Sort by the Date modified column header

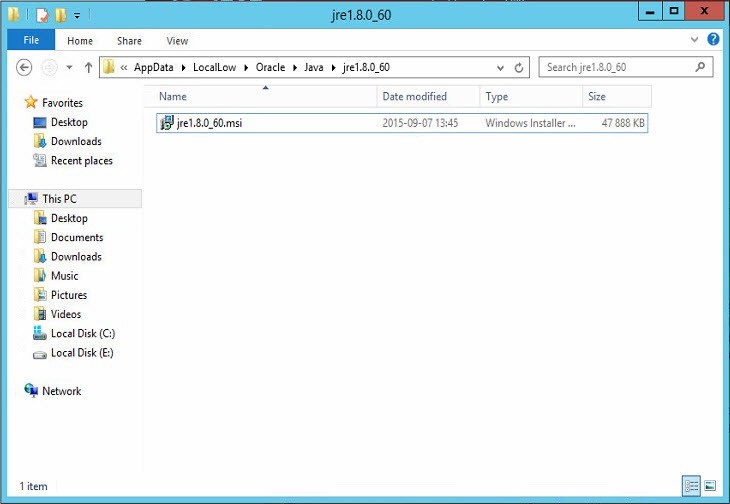(x=428, y=96)
